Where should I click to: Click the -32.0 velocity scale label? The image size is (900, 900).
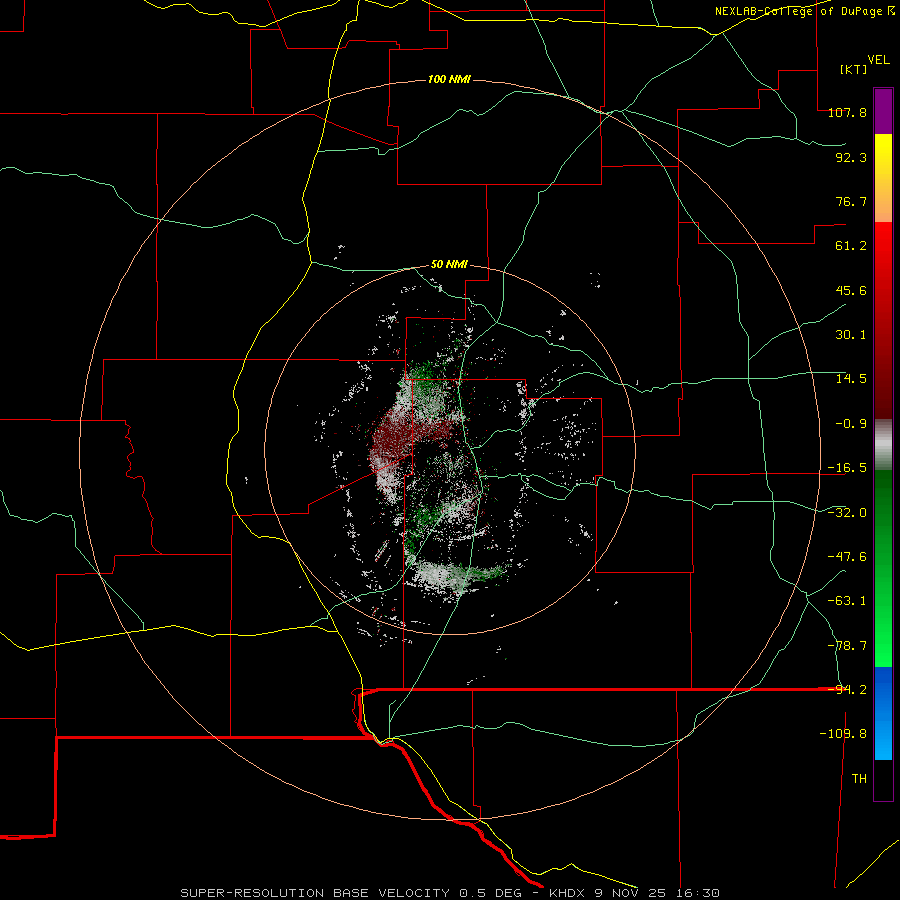point(847,513)
